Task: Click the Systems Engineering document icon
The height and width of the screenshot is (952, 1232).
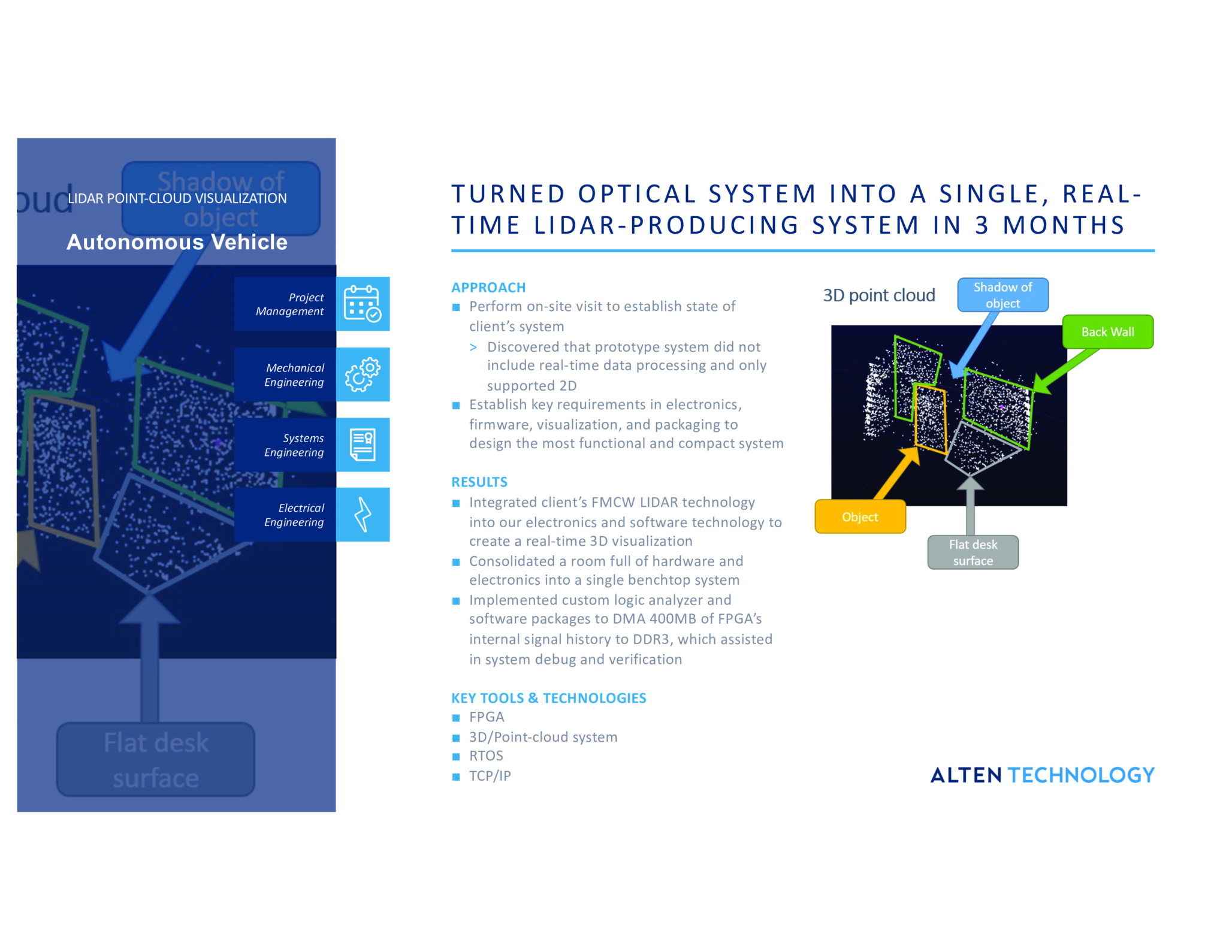Action: pyautogui.click(x=363, y=445)
